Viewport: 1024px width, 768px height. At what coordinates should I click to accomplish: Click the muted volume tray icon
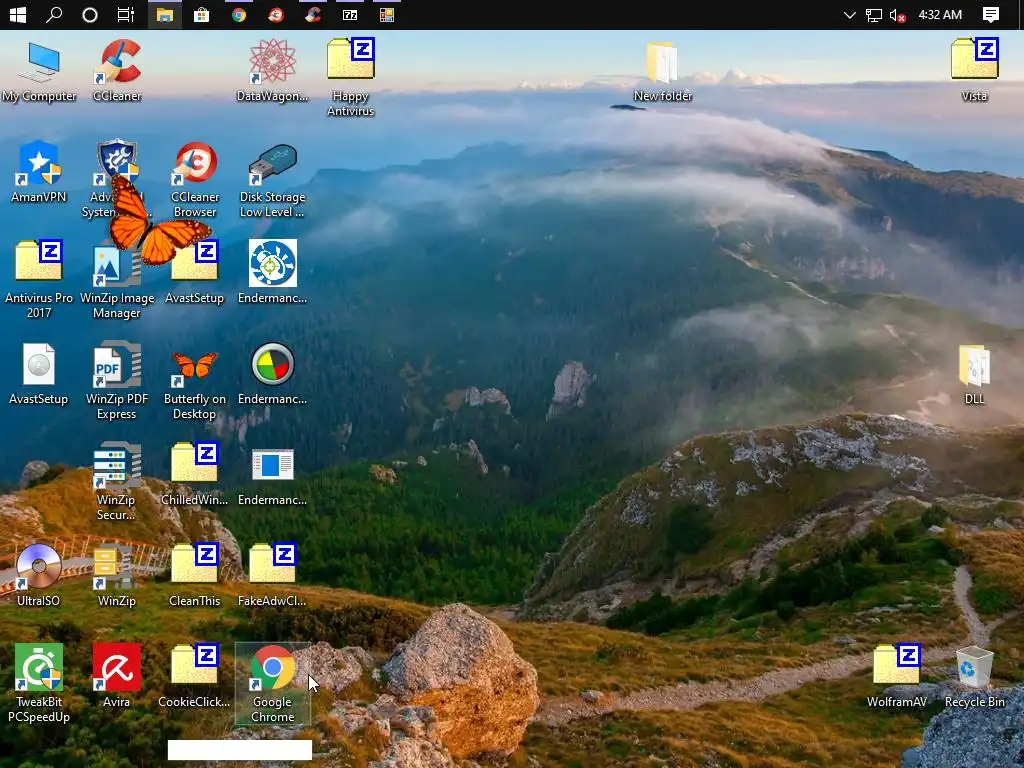pos(897,14)
